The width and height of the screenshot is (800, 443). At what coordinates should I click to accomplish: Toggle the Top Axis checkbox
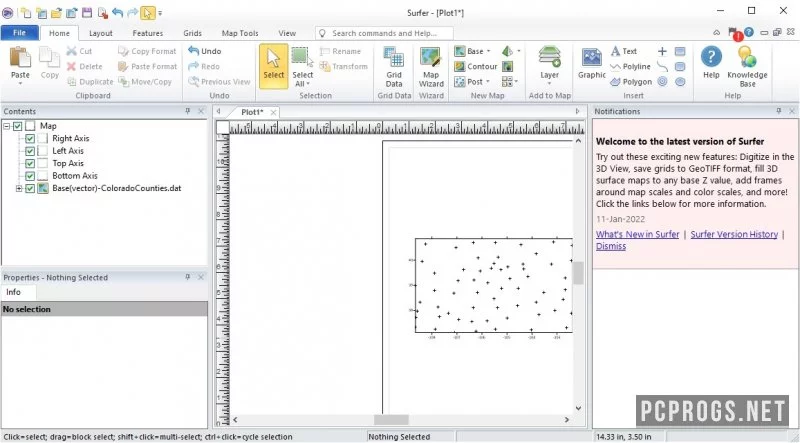click(x=30, y=163)
